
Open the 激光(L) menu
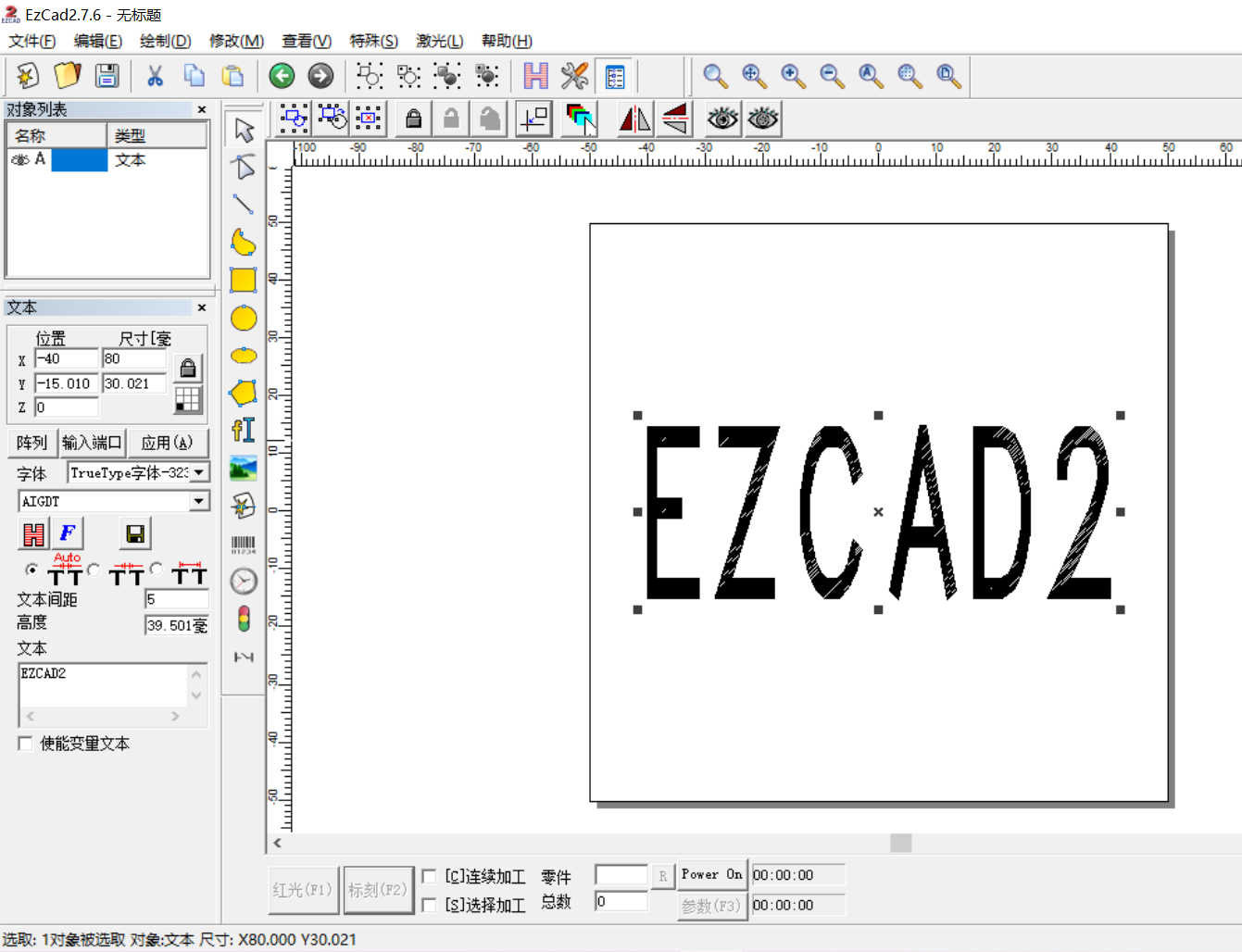pyautogui.click(x=440, y=41)
